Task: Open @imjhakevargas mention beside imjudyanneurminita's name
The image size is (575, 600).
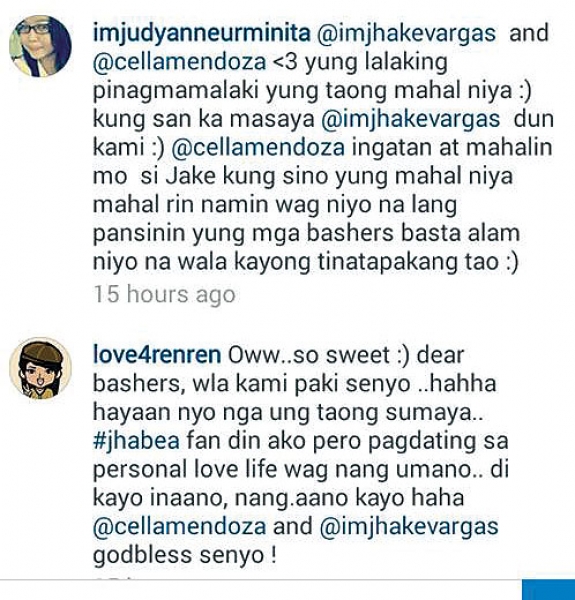Action: pyautogui.click(x=406, y=33)
